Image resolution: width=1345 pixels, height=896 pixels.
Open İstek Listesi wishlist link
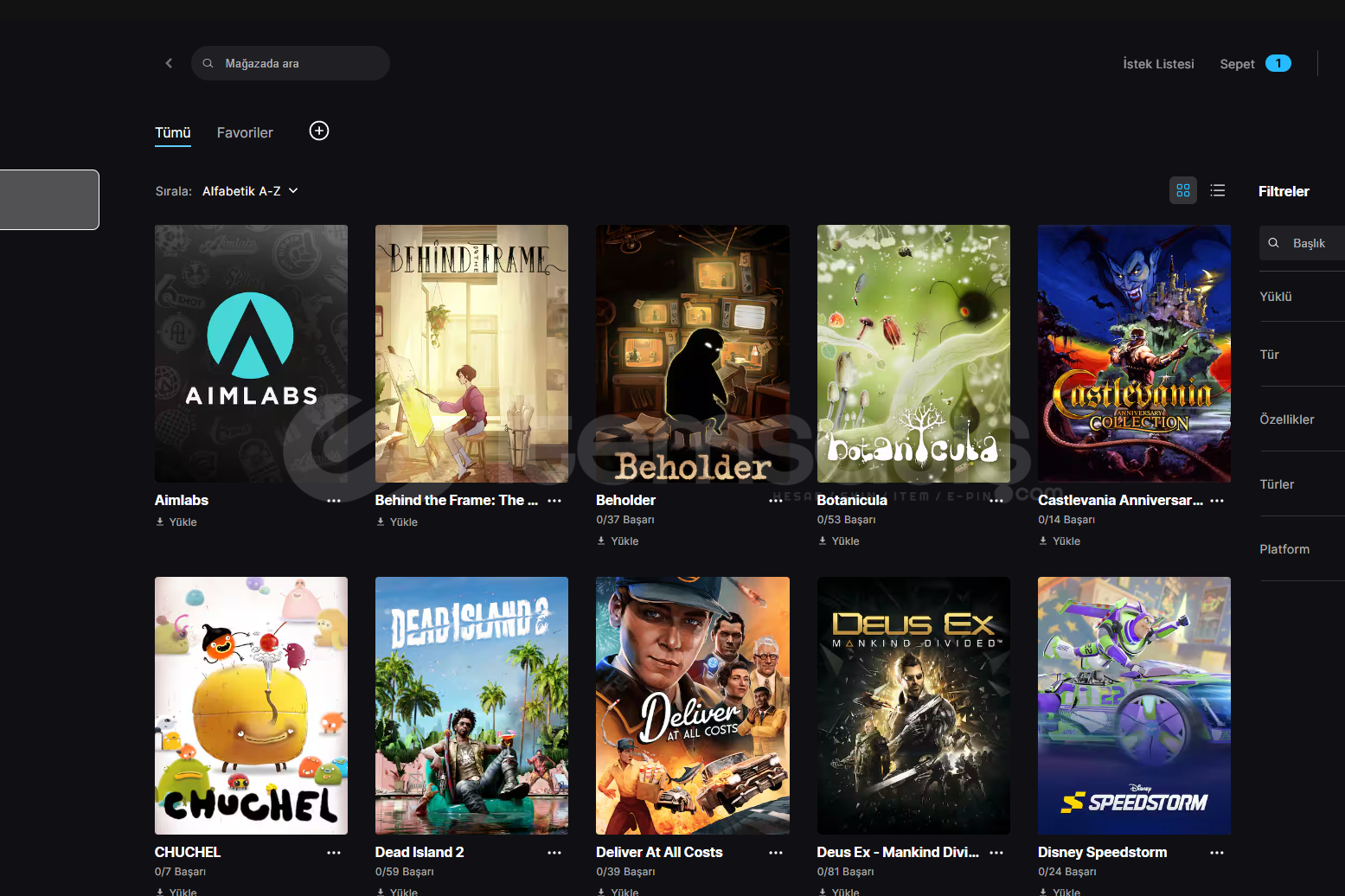1158,64
